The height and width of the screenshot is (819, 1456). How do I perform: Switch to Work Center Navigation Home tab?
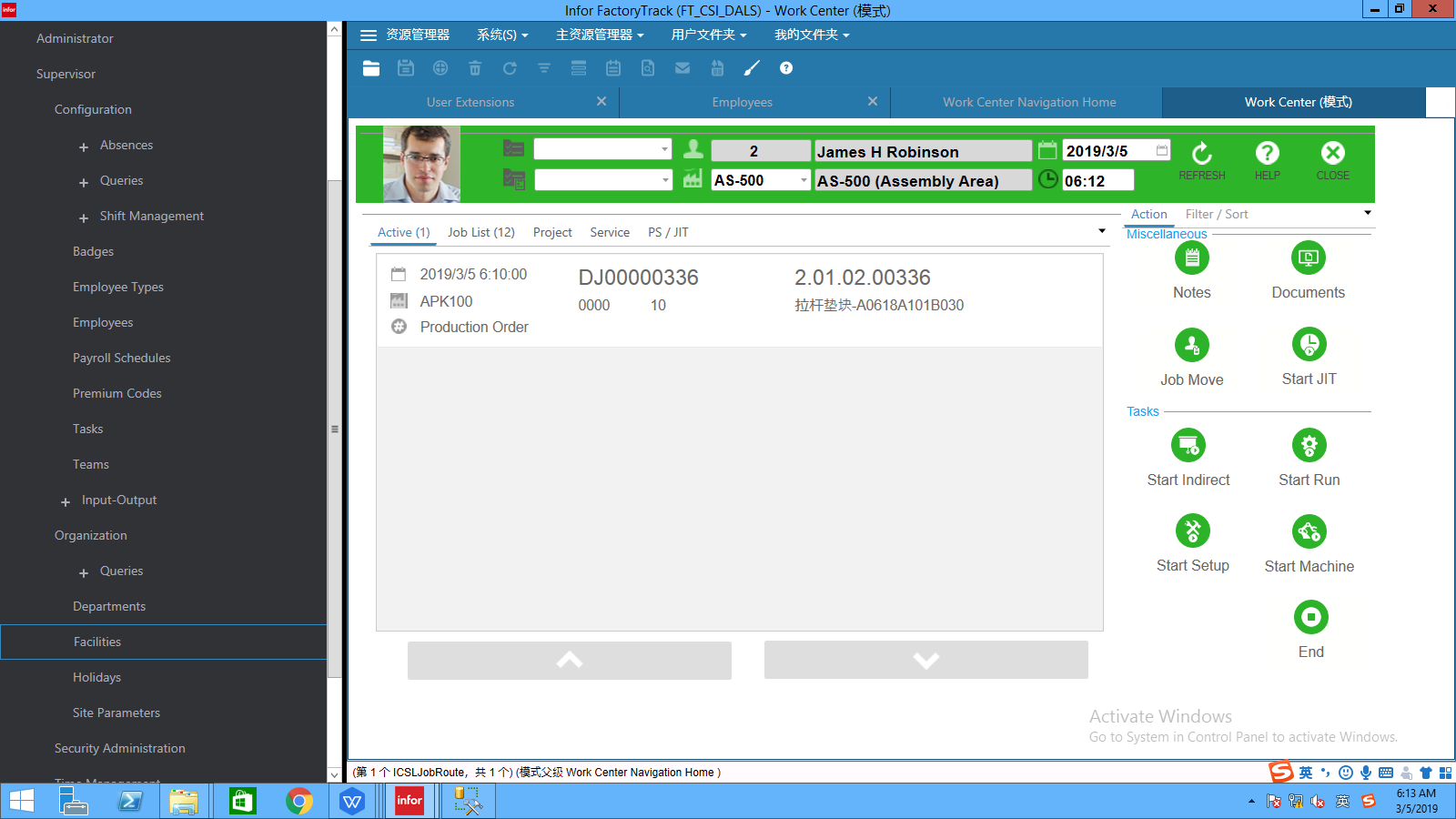(1029, 102)
